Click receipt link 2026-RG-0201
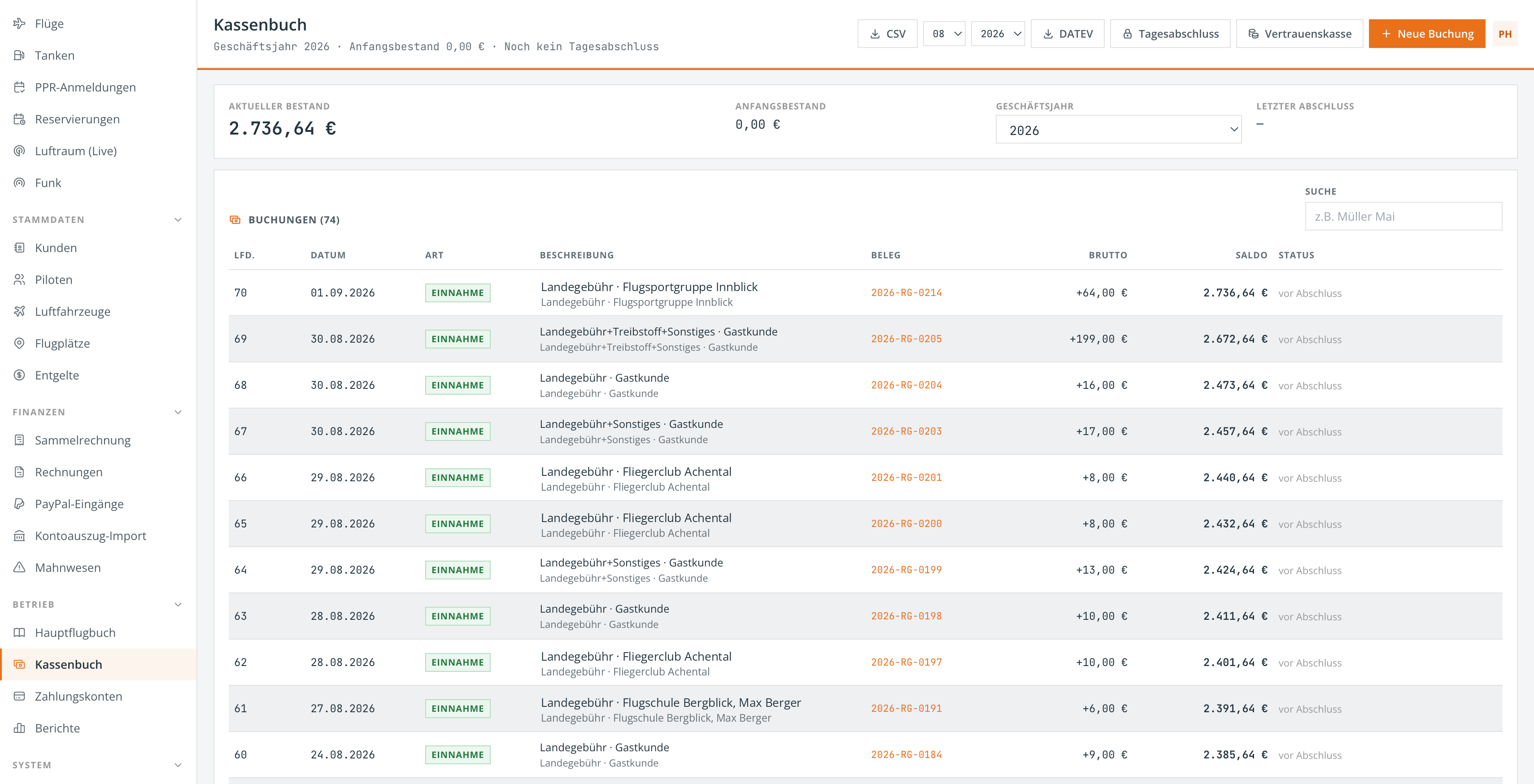 [x=906, y=477]
